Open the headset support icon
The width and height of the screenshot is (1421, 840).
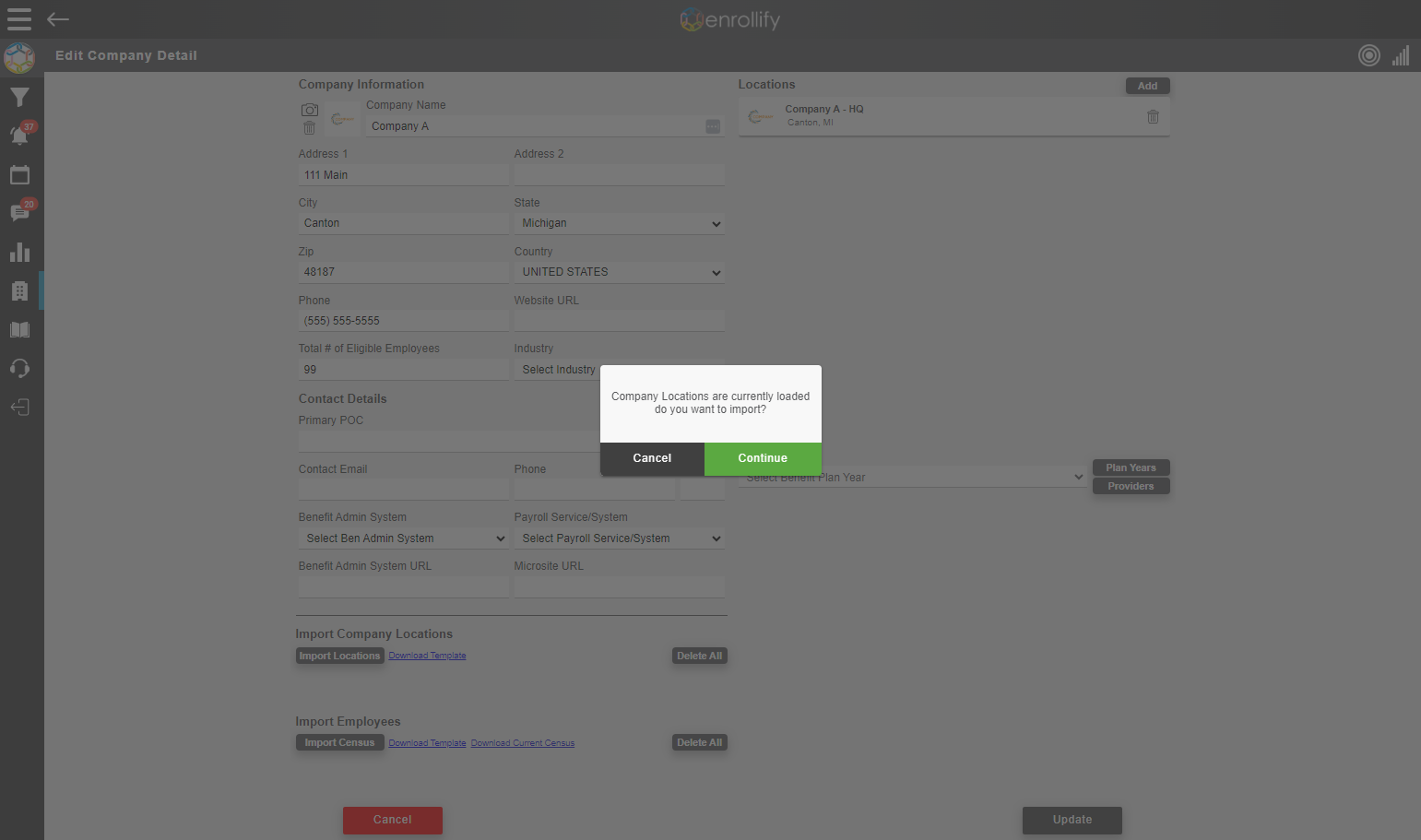tap(19, 369)
